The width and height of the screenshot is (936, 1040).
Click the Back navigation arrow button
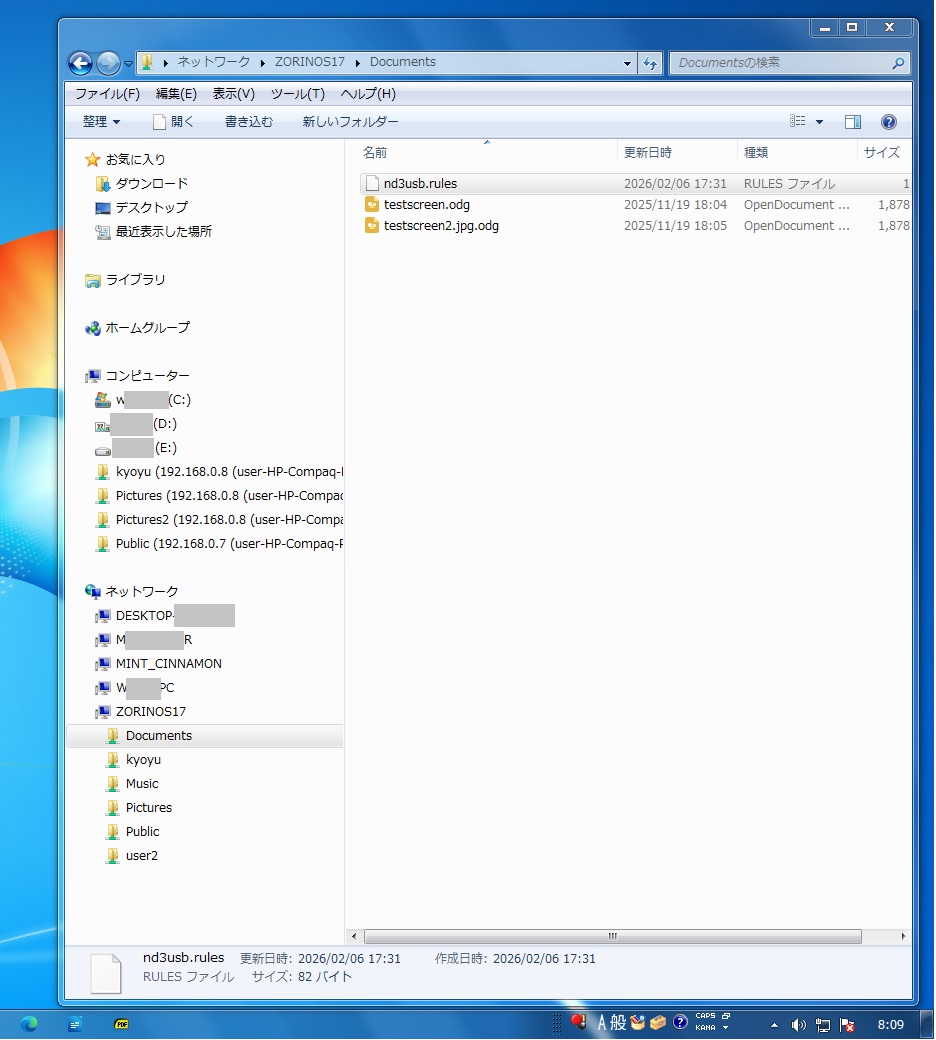pos(81,63)
